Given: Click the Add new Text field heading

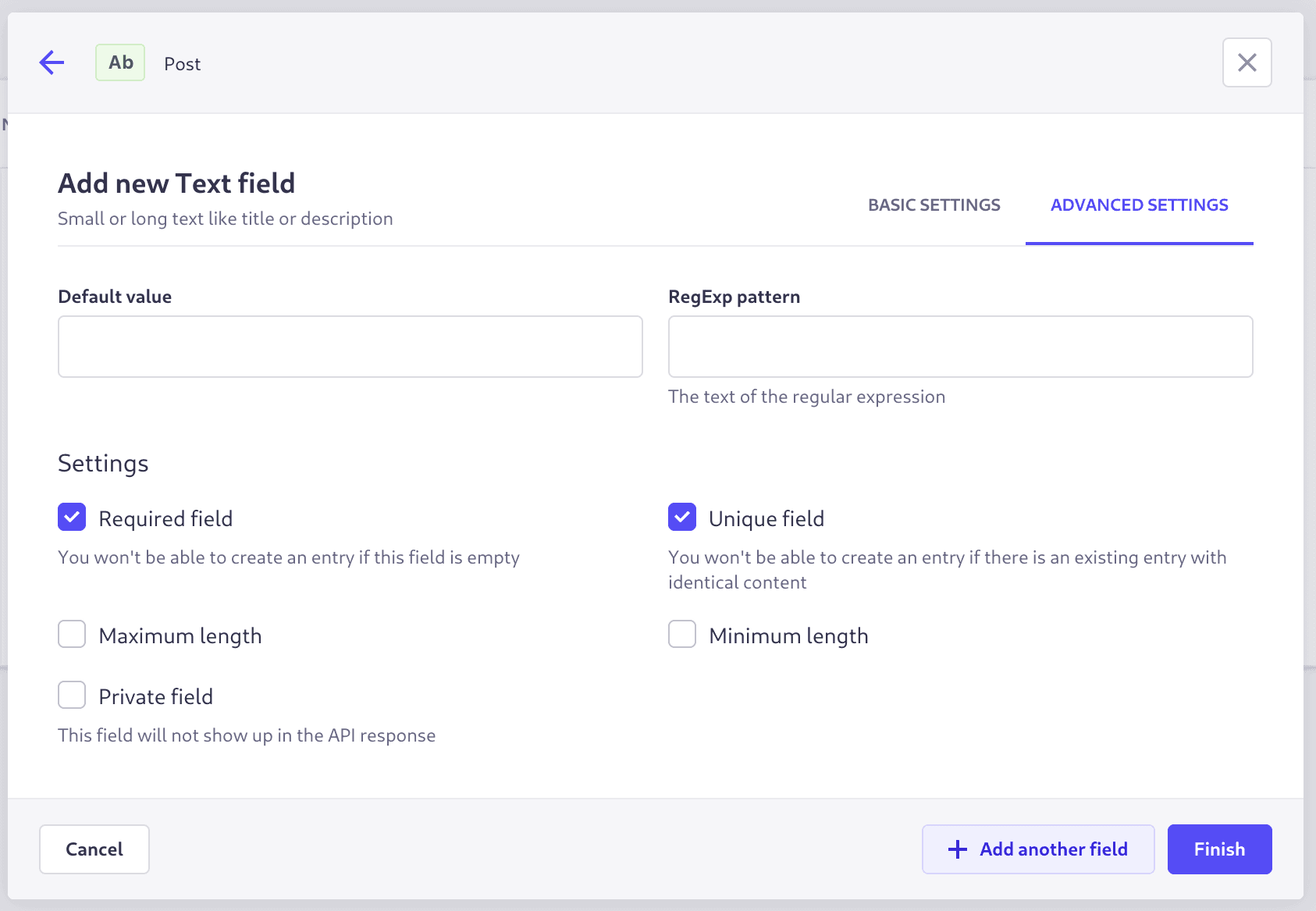Looking at the screenshot, I should coord(176,183).
